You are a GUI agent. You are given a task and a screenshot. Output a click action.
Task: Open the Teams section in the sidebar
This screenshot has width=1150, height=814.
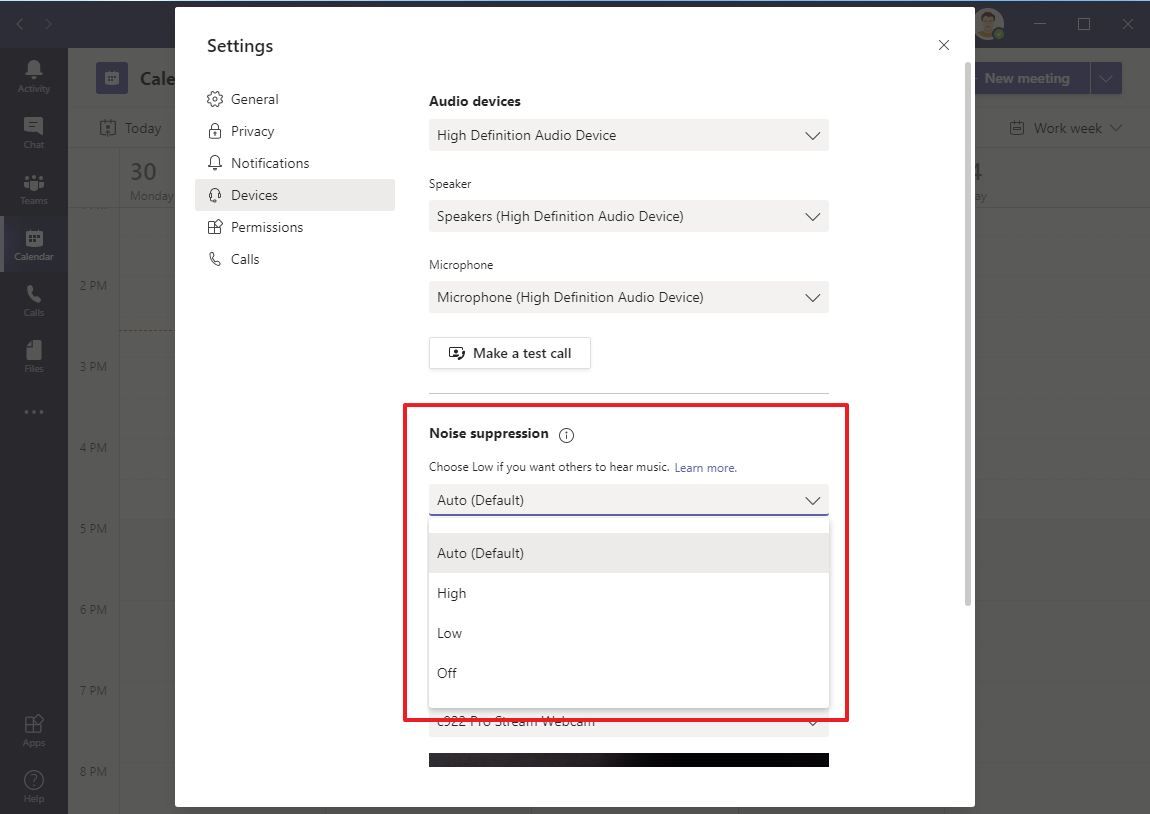pos(33,187)
